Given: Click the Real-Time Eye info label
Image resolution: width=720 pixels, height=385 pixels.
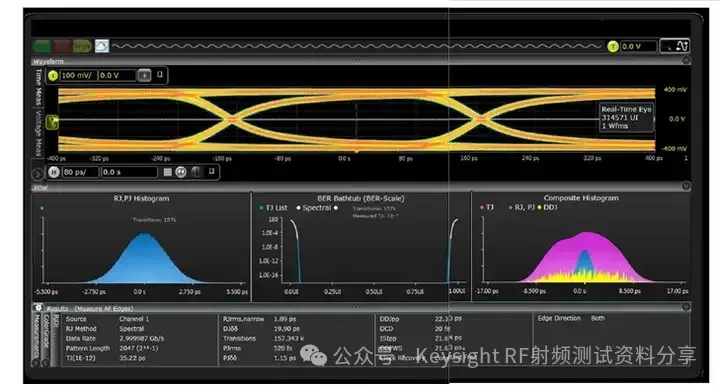Looking at the screenshot, I should click(x=626, y=118).
